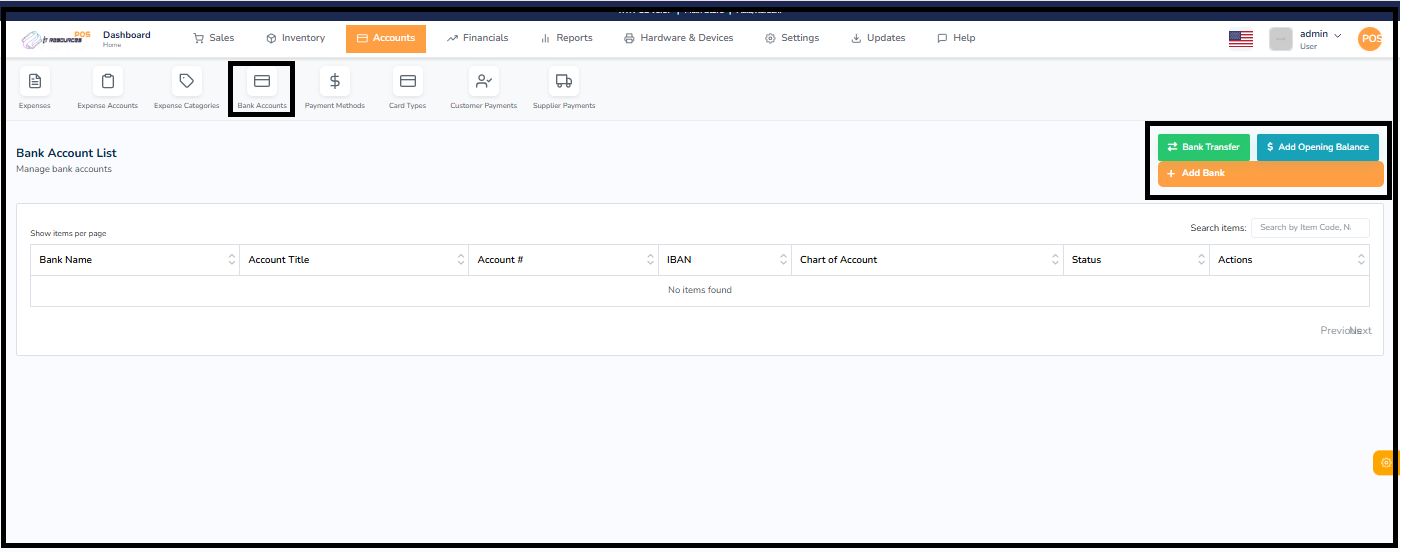Image resolution: width=1408 pixels, height=560 pixels.
Task: Open the Settings menu
Action: [x=792, y=38]
